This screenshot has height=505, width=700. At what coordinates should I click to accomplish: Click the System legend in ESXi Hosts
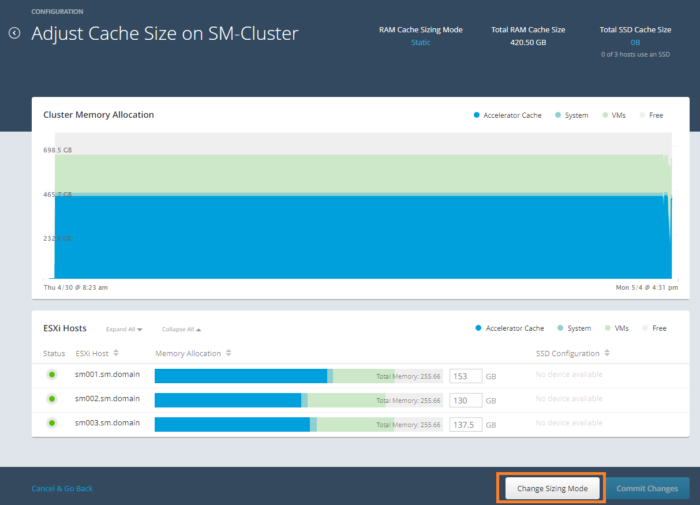[575, 328]
